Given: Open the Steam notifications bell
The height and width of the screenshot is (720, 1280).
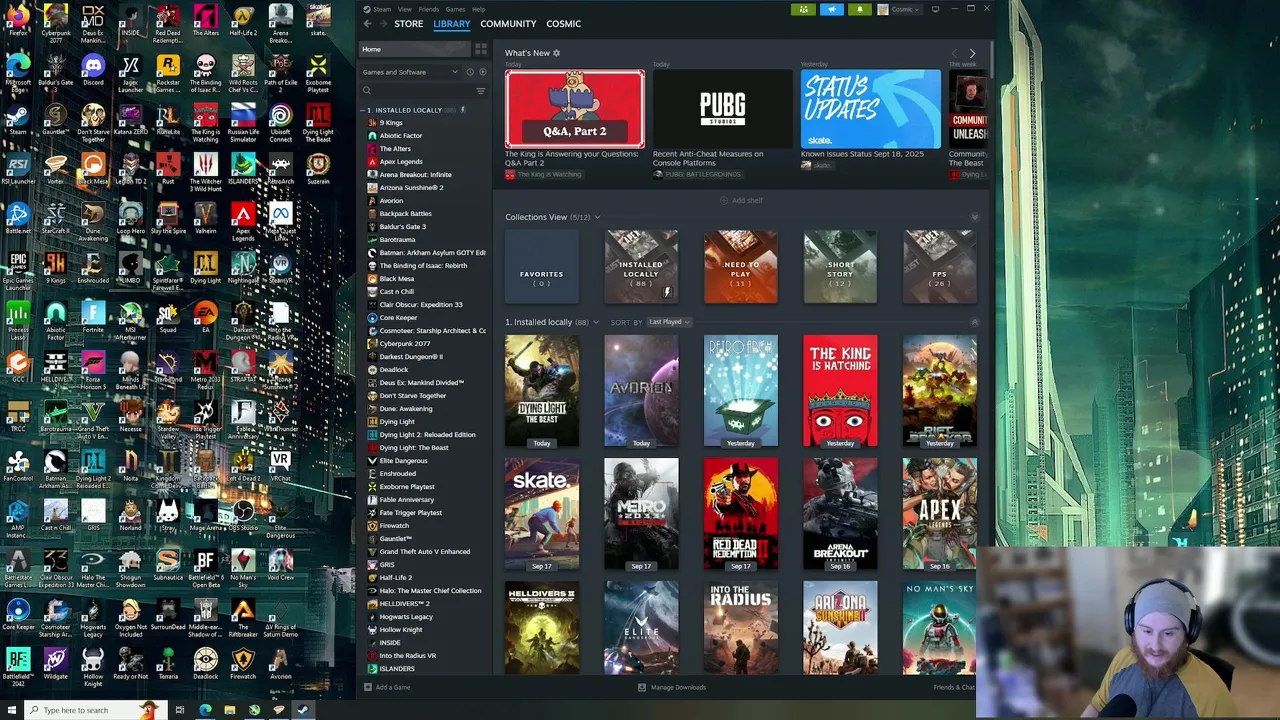Looking at the screenshot, I should click(x=860, y=9).
